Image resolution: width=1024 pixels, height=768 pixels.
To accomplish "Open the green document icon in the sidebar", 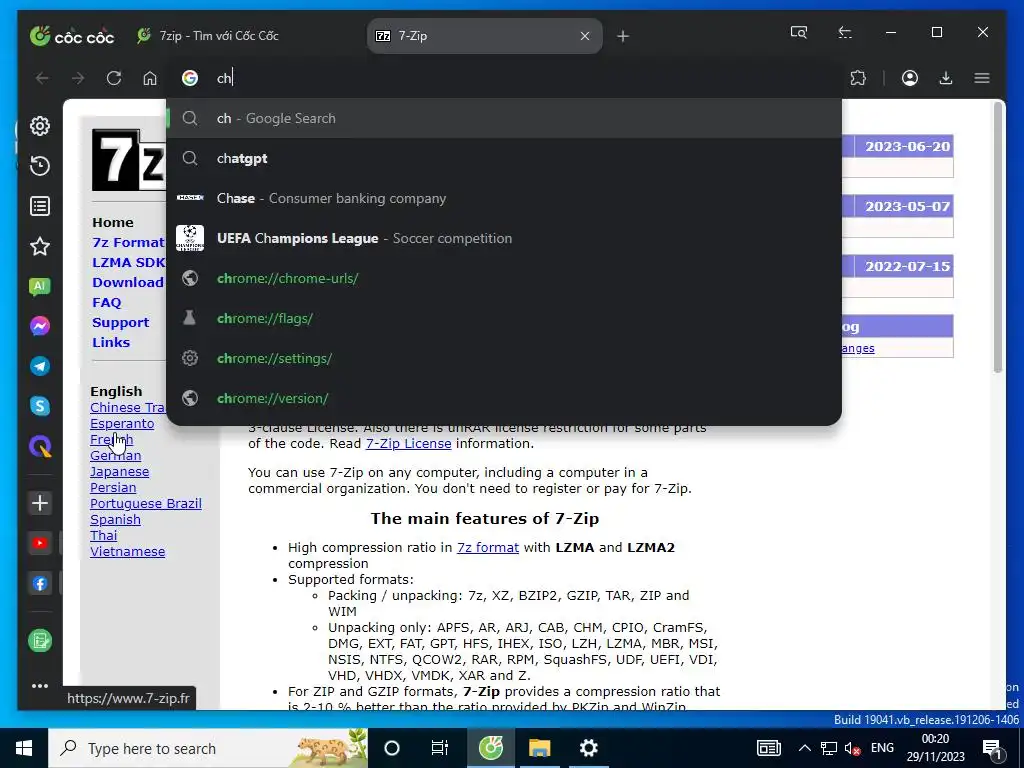I will point(40,641).
